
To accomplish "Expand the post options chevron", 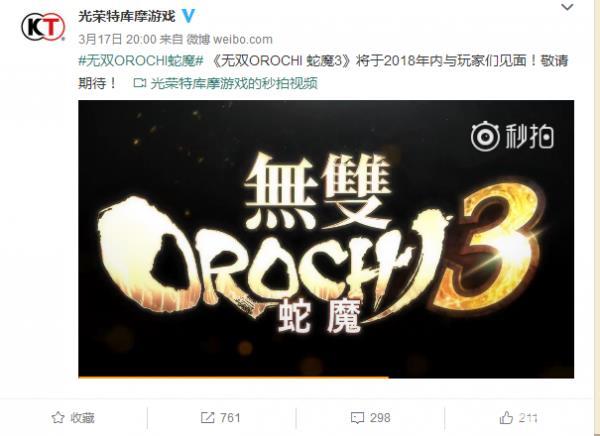I will [567, 7].
